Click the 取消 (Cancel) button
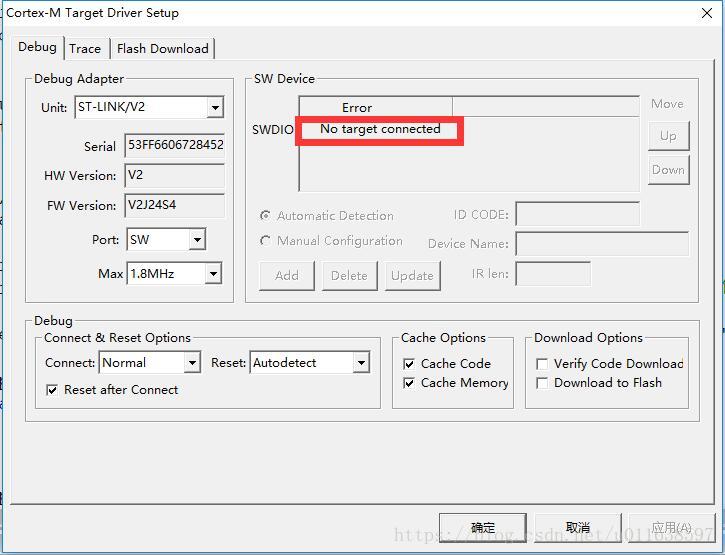Viewport: 725px width, 555px height. click(578, 527)
